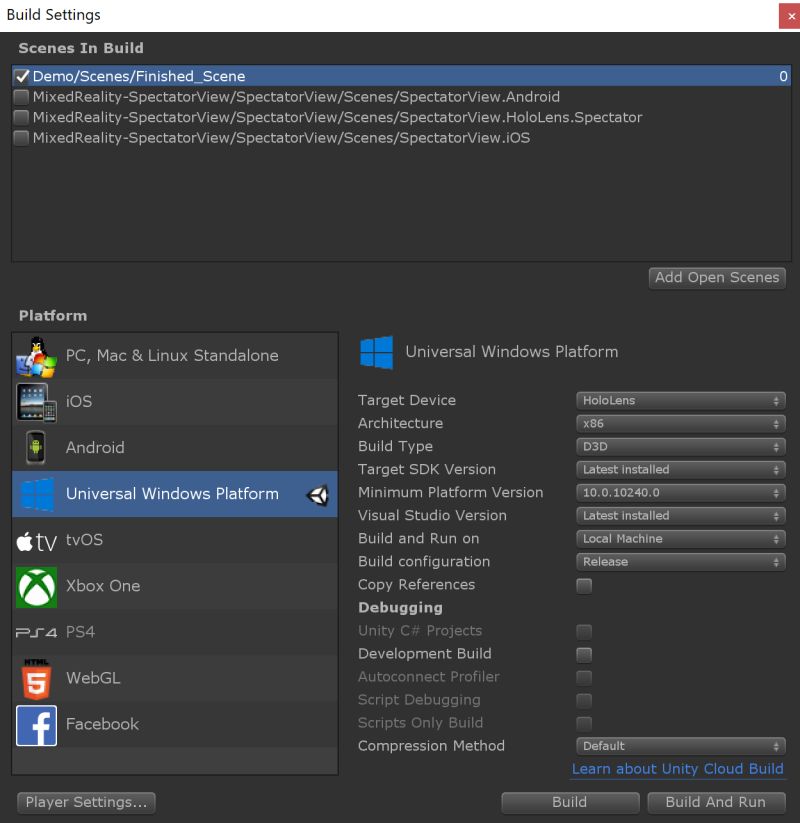
Task: Click the Facebook platform icon
Action: [x=36, y=723]
